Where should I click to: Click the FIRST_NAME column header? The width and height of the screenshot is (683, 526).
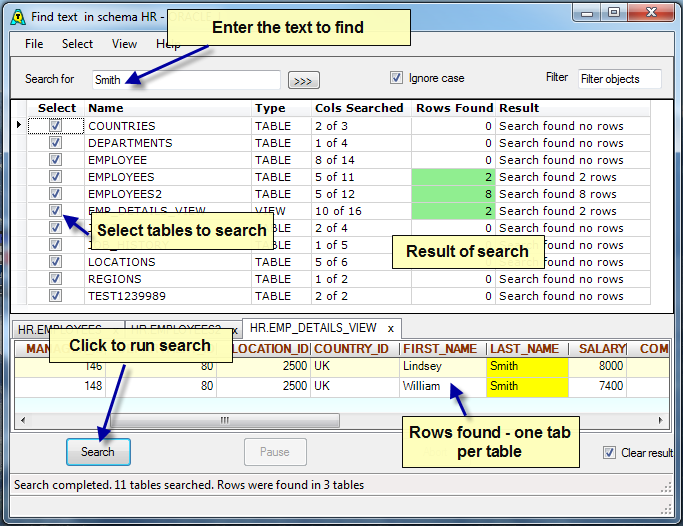pos(443,349)
